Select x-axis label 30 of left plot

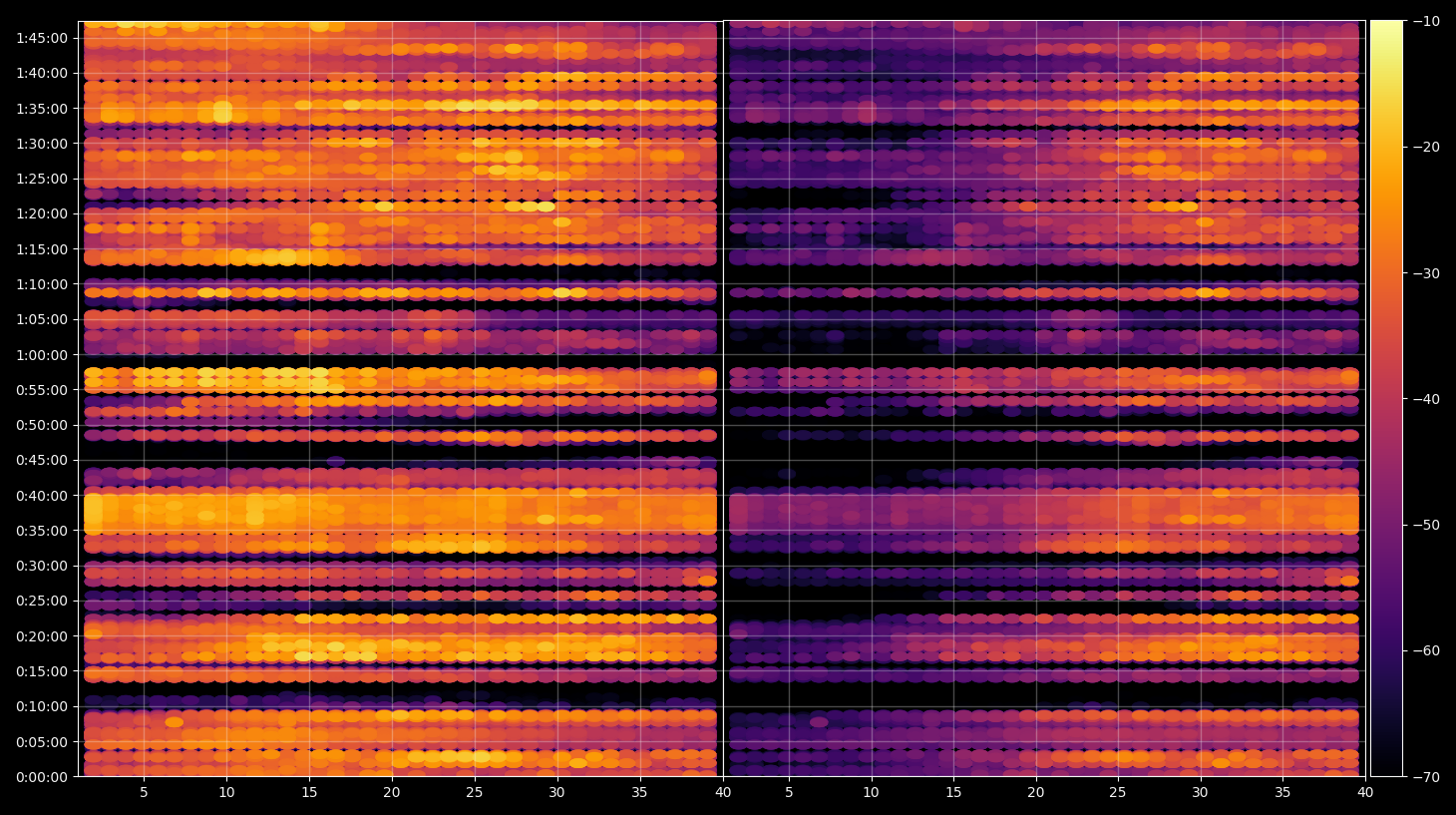pos(557,793)
